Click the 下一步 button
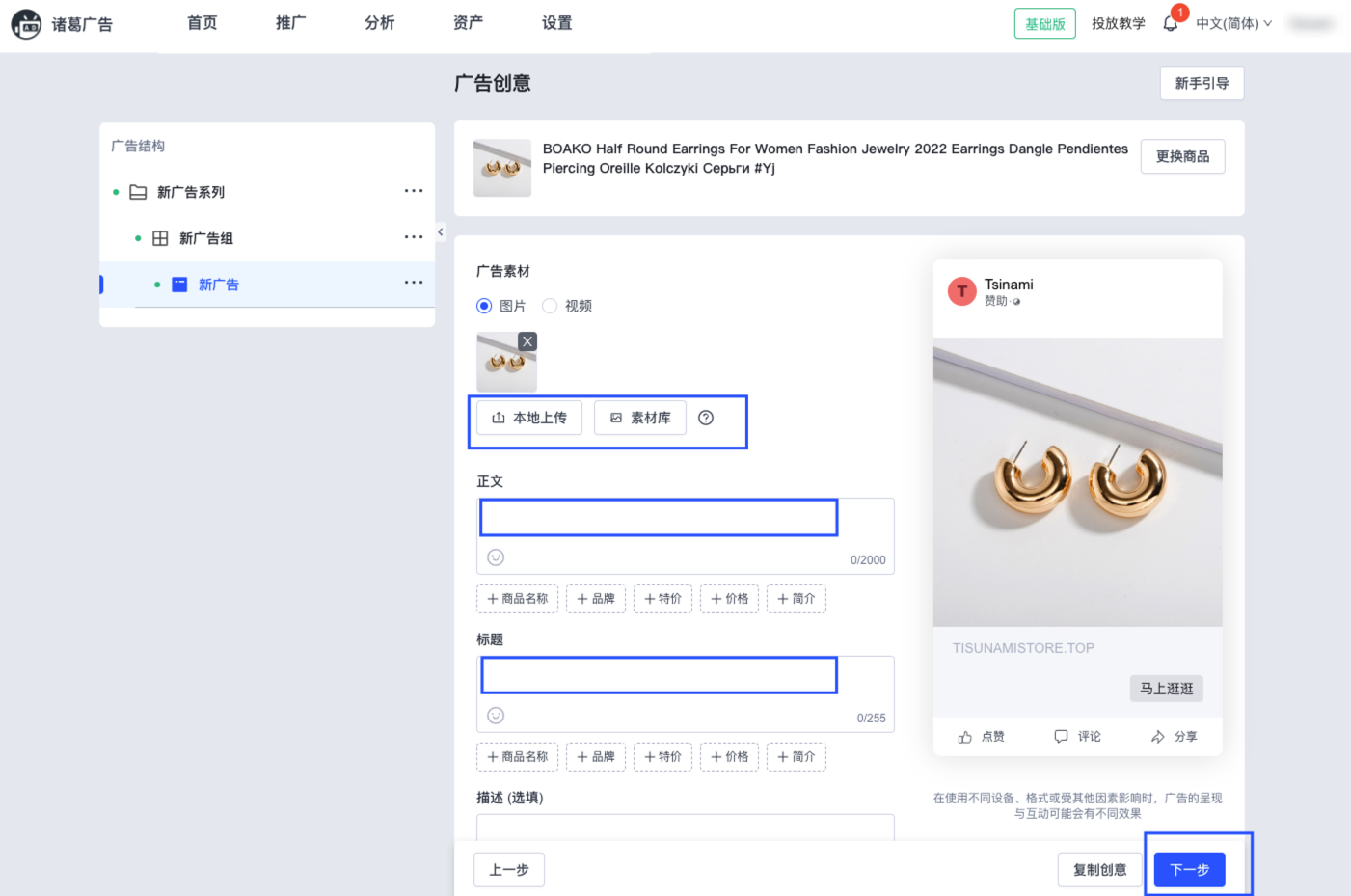Viewport: 1351px width, 896px height. pyautogui.click(x=1189, y=870)
